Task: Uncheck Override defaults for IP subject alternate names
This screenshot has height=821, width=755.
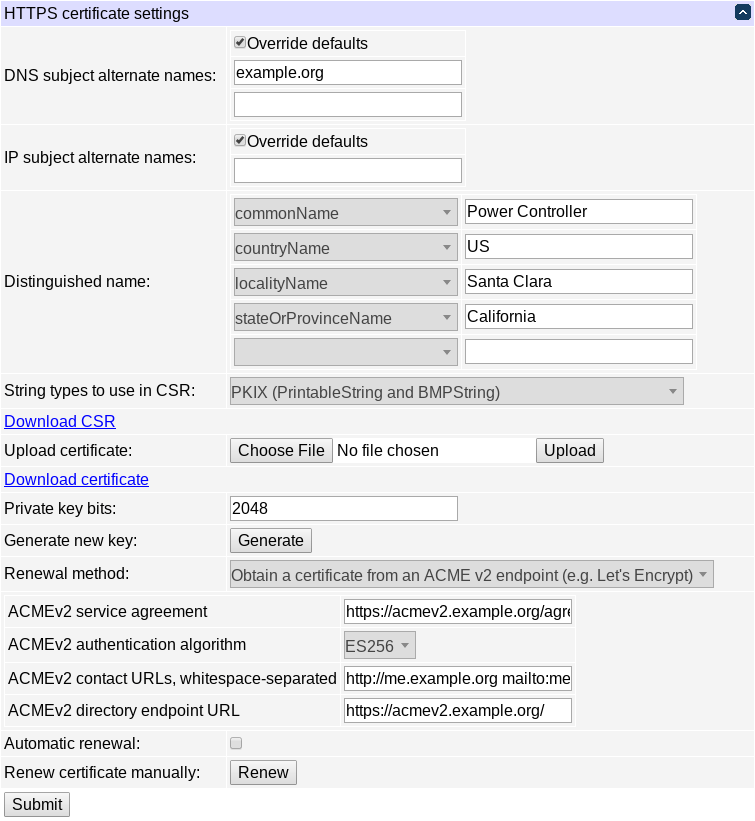Action: (x=239, y=140)
